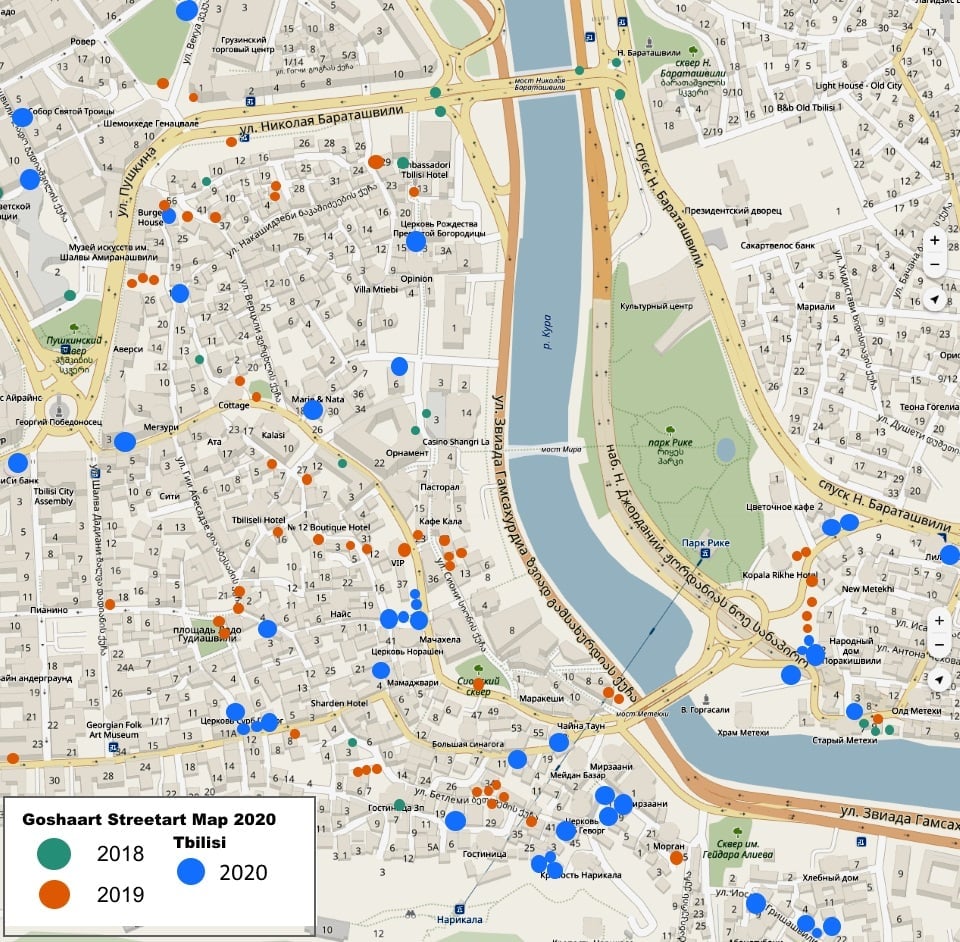Click the Хлебный дом label
The width and height of the screenshot is (960, 942).
(830, 878)
